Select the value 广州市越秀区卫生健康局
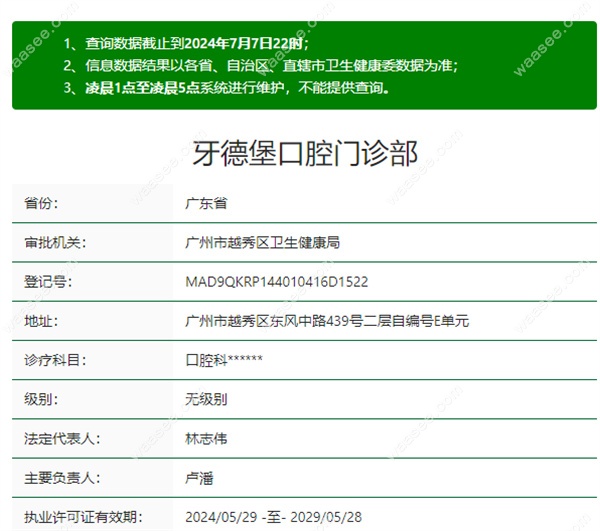Screen dimensions: 600x531 (262, 243)
